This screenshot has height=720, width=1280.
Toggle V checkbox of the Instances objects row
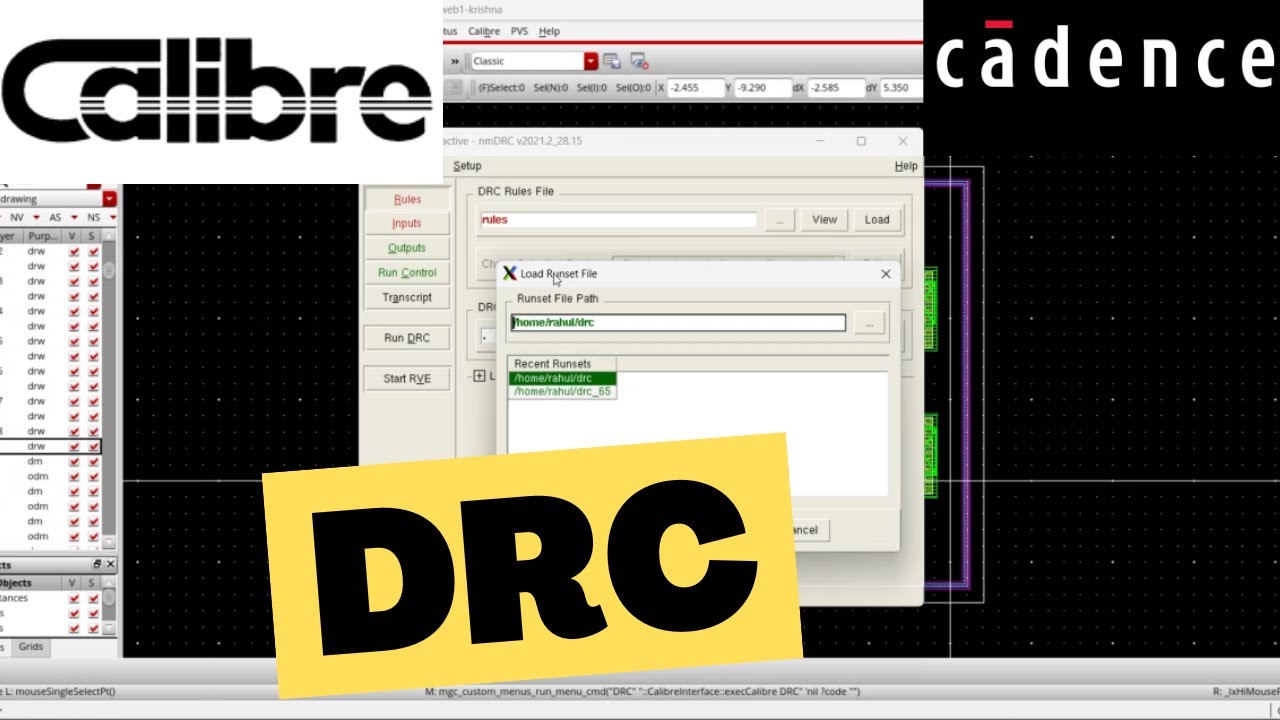[74, 598]
